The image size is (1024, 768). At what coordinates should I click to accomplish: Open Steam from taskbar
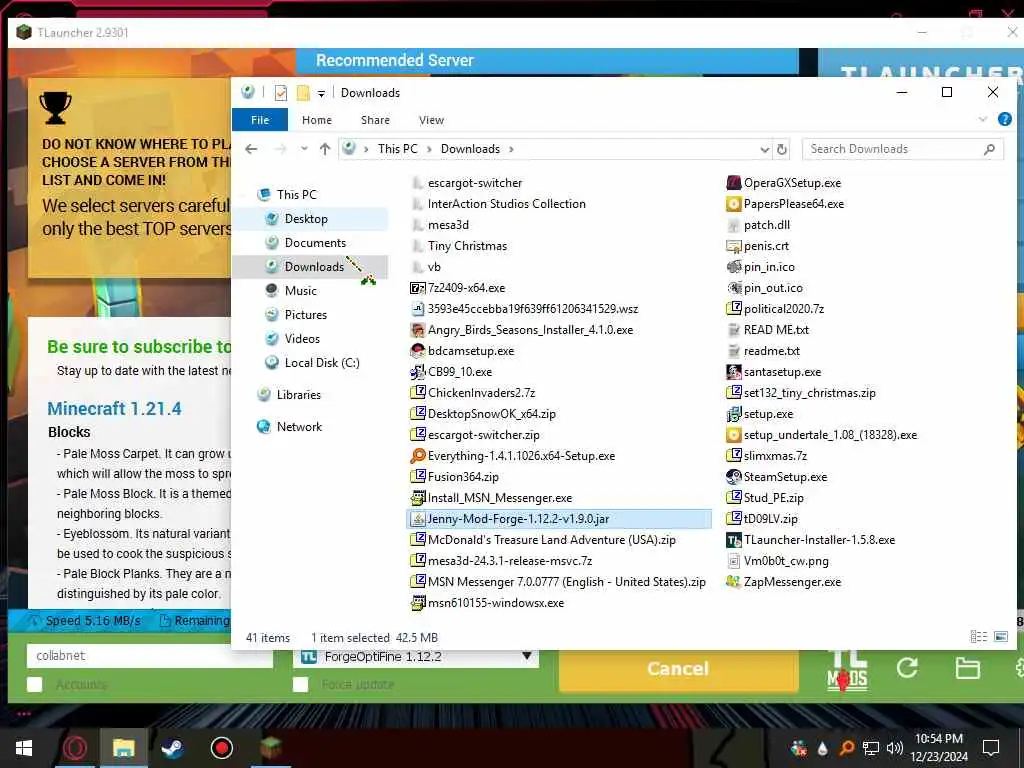click(x=172, y=748)
